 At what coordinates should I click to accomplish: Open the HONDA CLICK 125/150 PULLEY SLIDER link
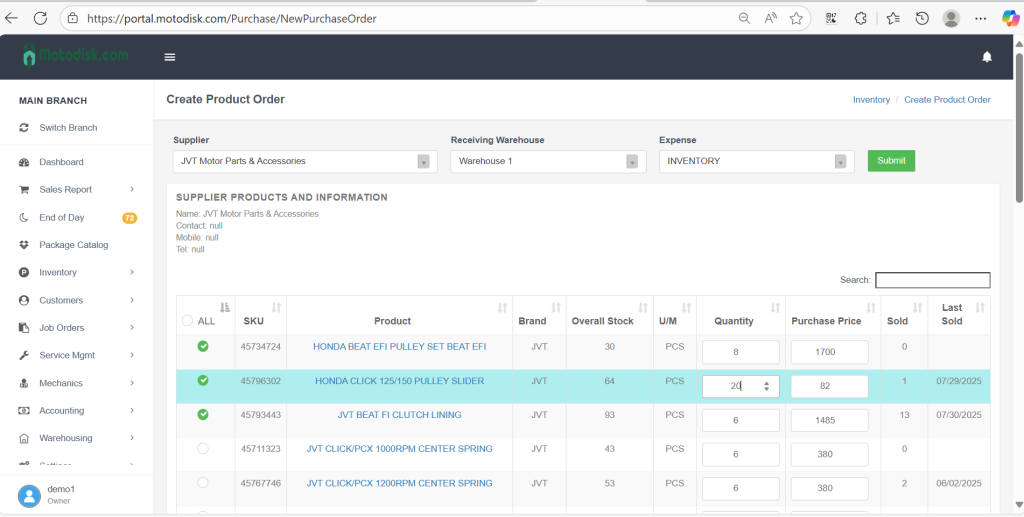tap(399, 381)
